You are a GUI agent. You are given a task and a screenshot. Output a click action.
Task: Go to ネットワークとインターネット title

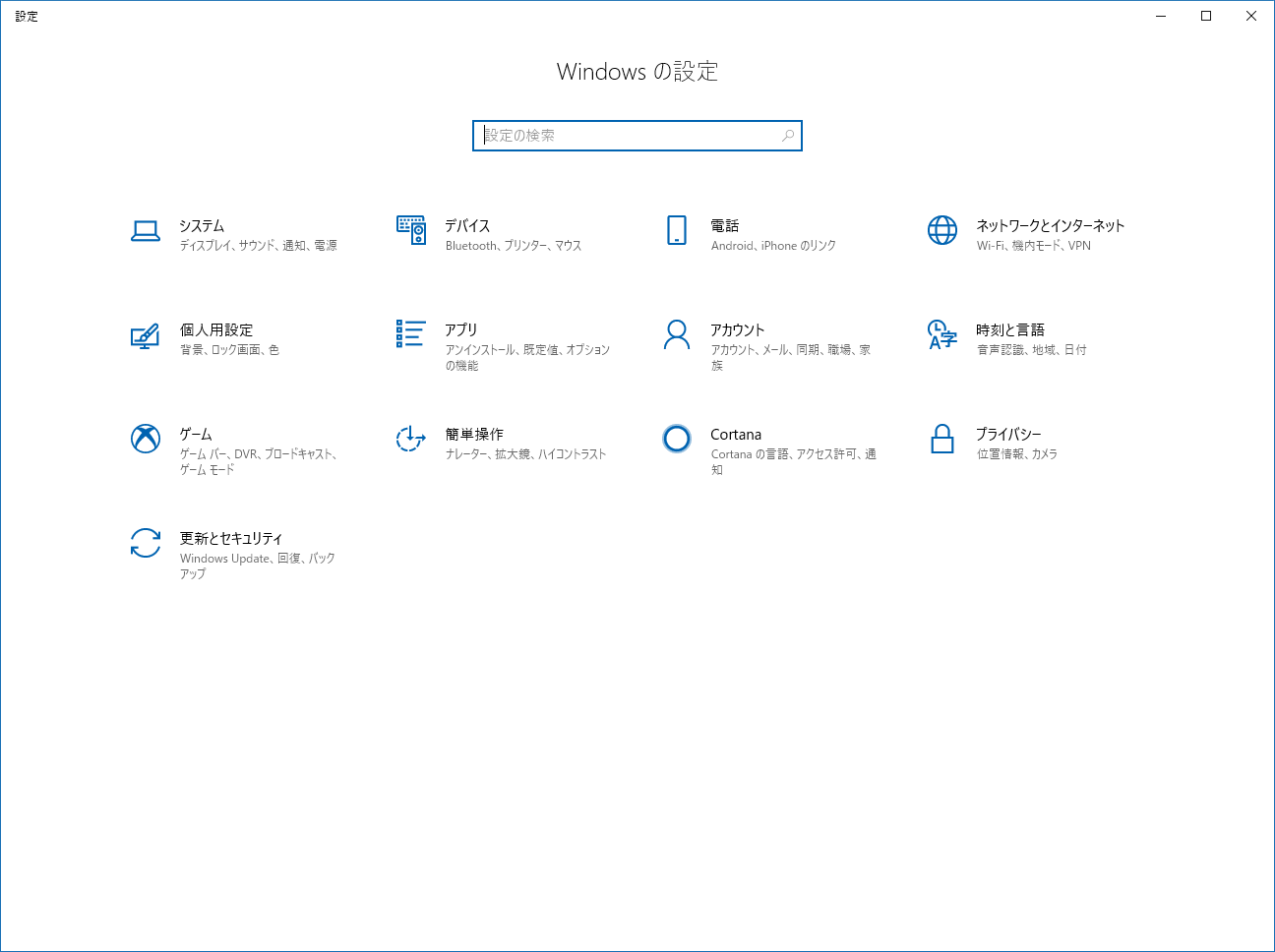click(1051, 226)
